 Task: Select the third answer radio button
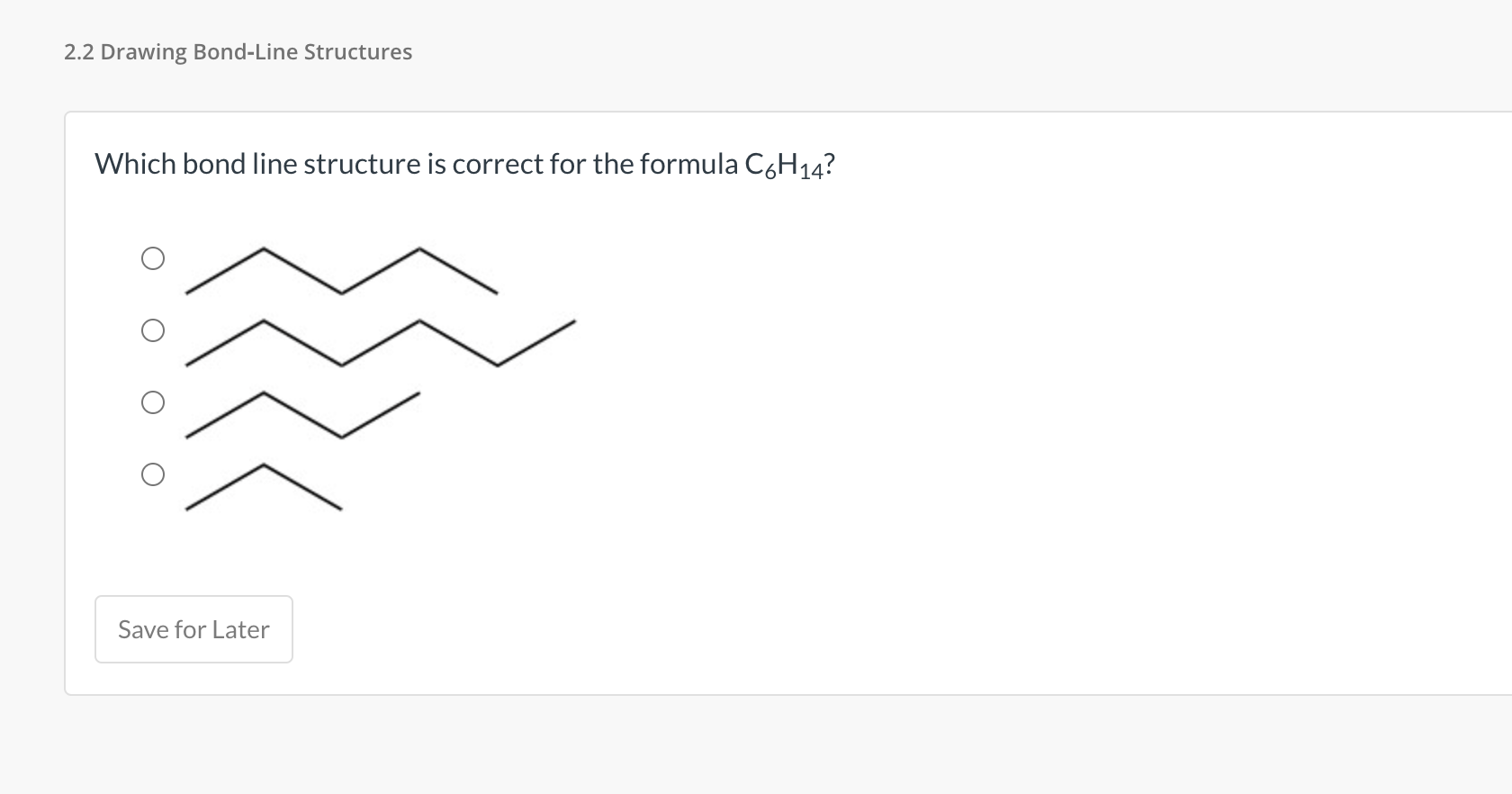(153, 403)
